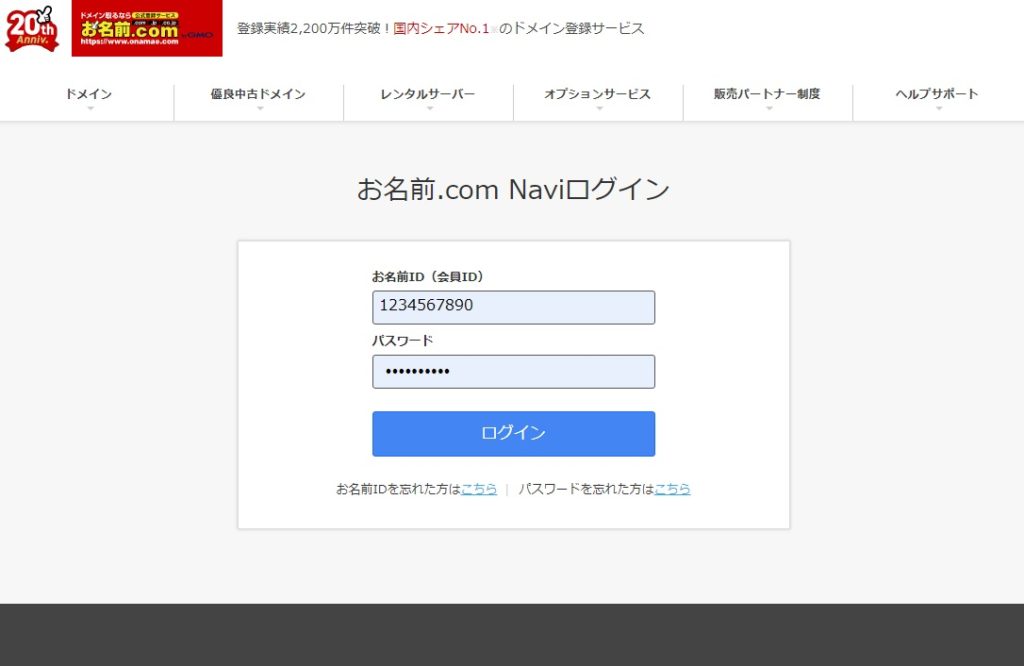
Task: Open the 優良中古ドメイン menu
Action: point(258,94)
